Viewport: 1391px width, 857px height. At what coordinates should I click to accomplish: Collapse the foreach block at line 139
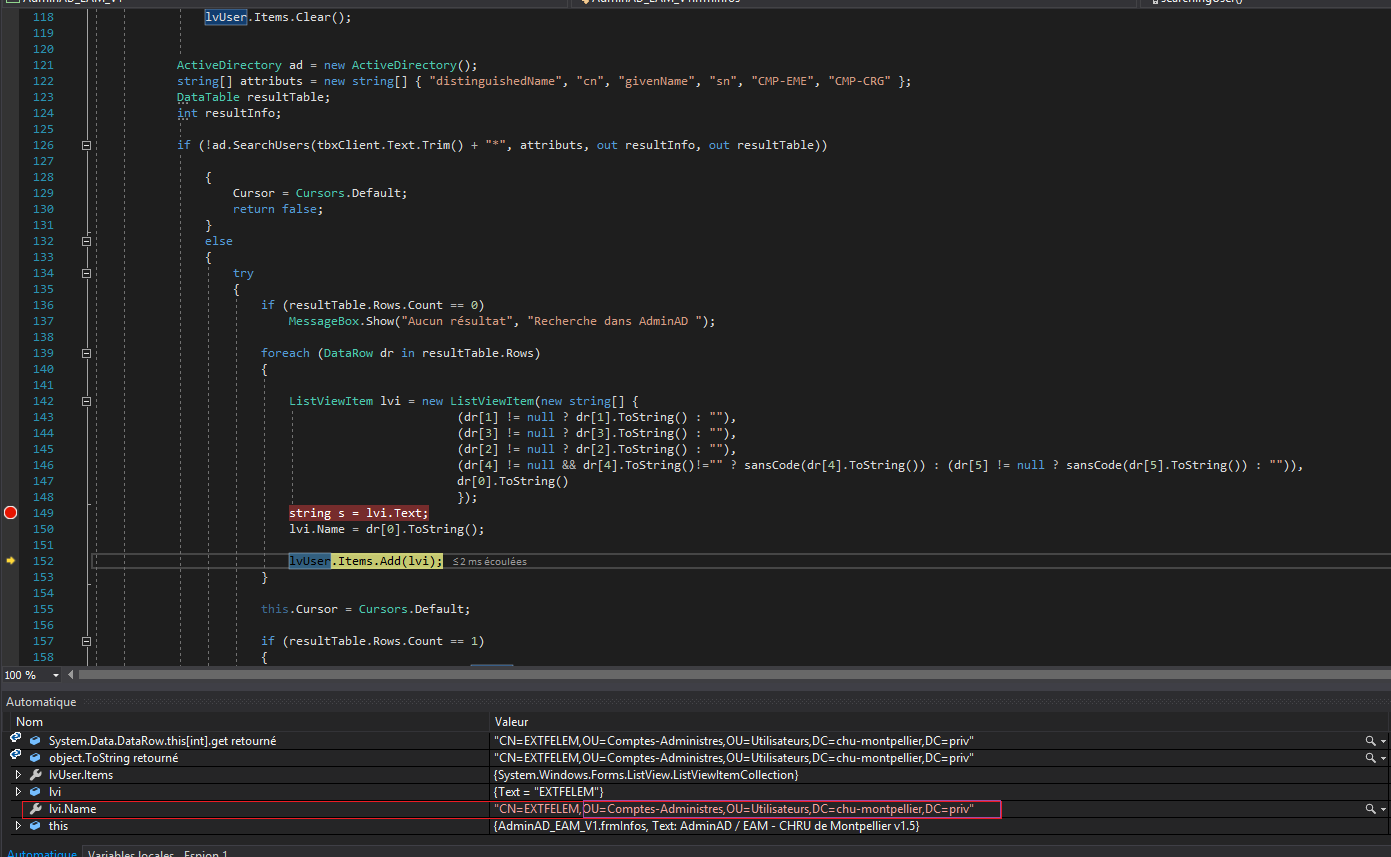[86, 353]
